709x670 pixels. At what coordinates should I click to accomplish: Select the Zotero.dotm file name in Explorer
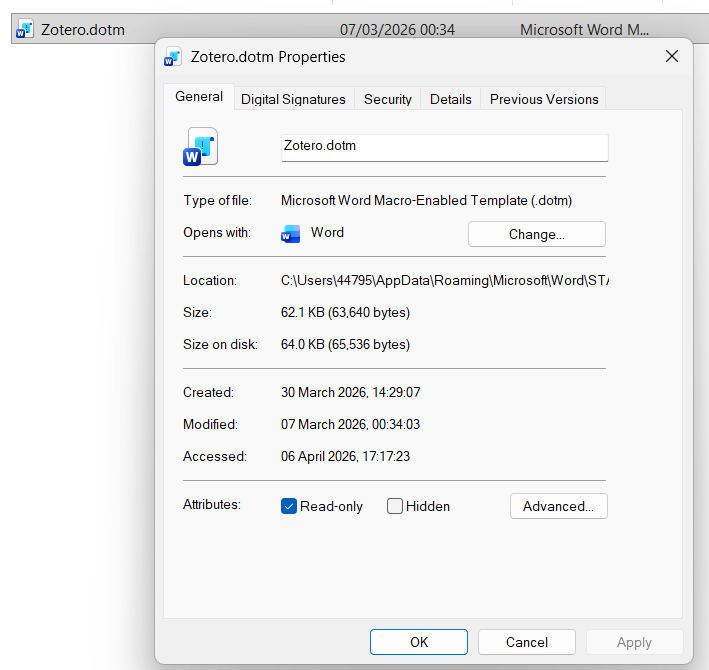pos(83,30)
